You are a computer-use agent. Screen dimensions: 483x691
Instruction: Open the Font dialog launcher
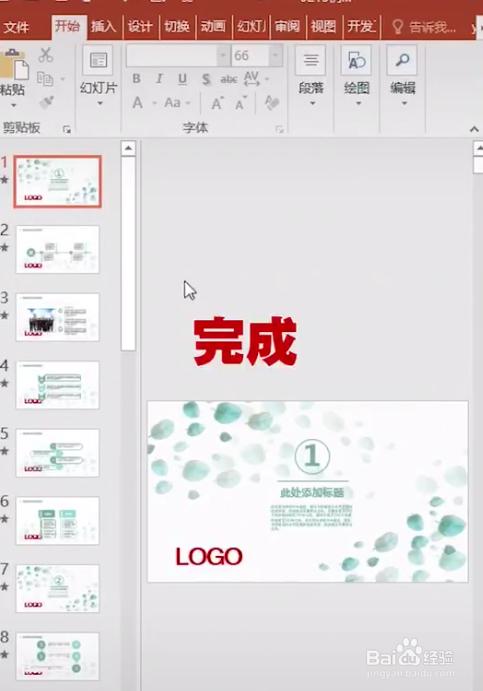[x=279, y=129]
